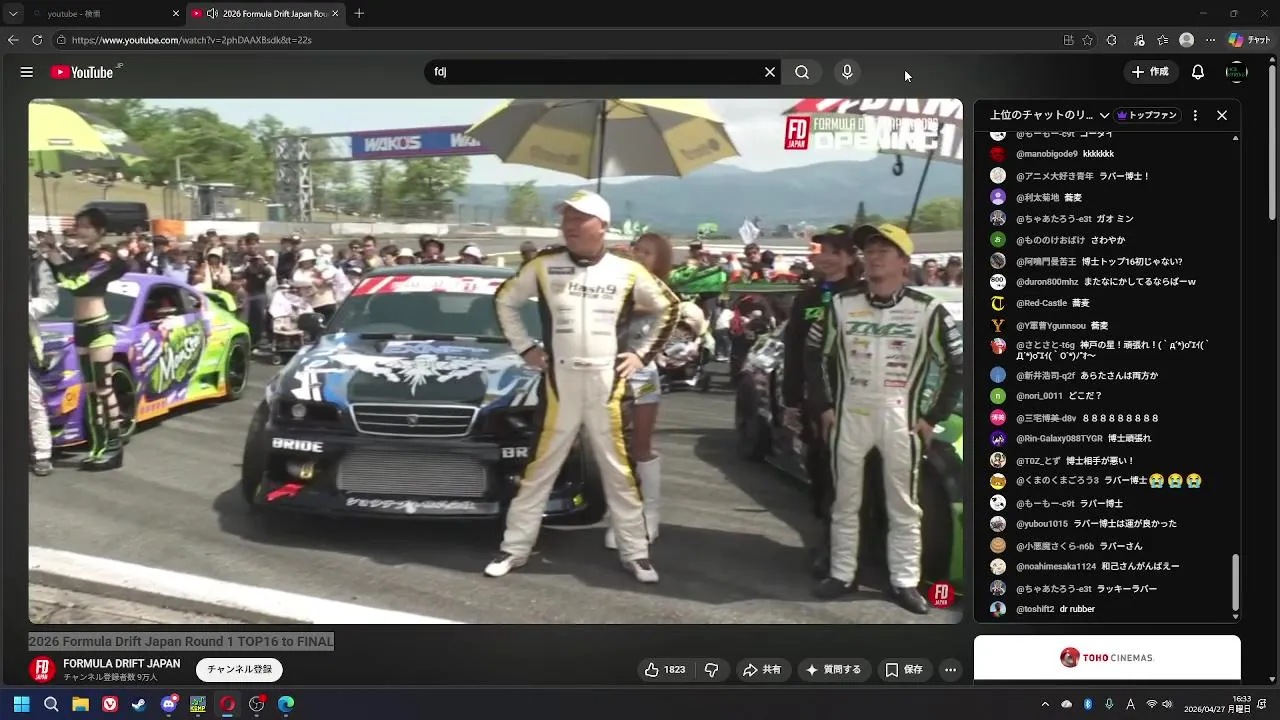Open the tab actions dropdown
Image resolution: width=1280 pixels, height=720 pixels.
[x=13, y=13]
